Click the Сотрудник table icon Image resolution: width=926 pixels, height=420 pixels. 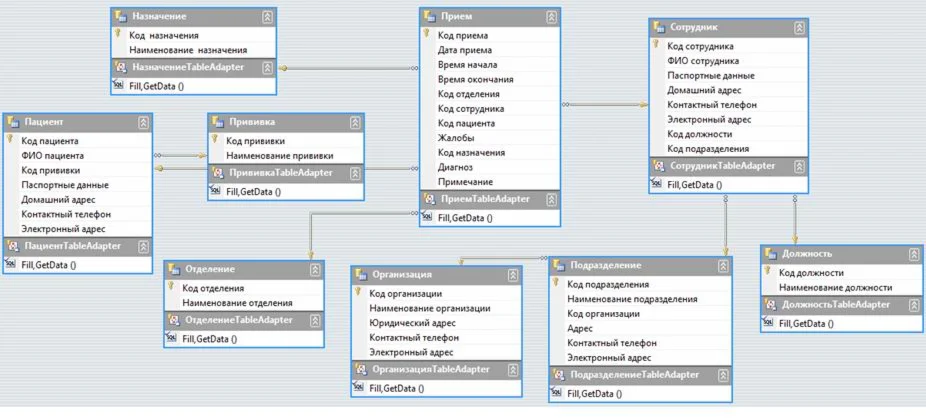(x=658, y=27)
